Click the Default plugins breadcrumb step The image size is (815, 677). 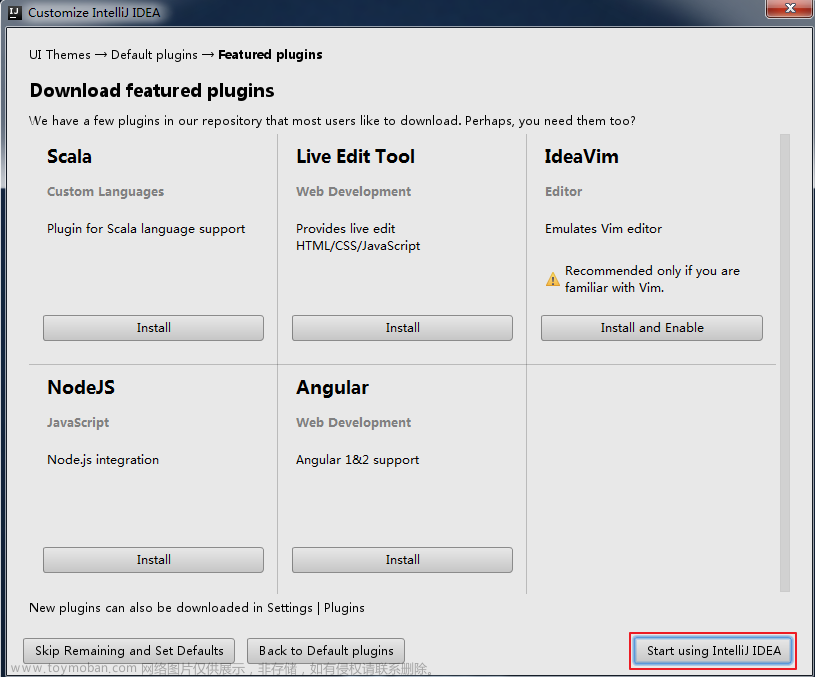(x=154, y=55)
